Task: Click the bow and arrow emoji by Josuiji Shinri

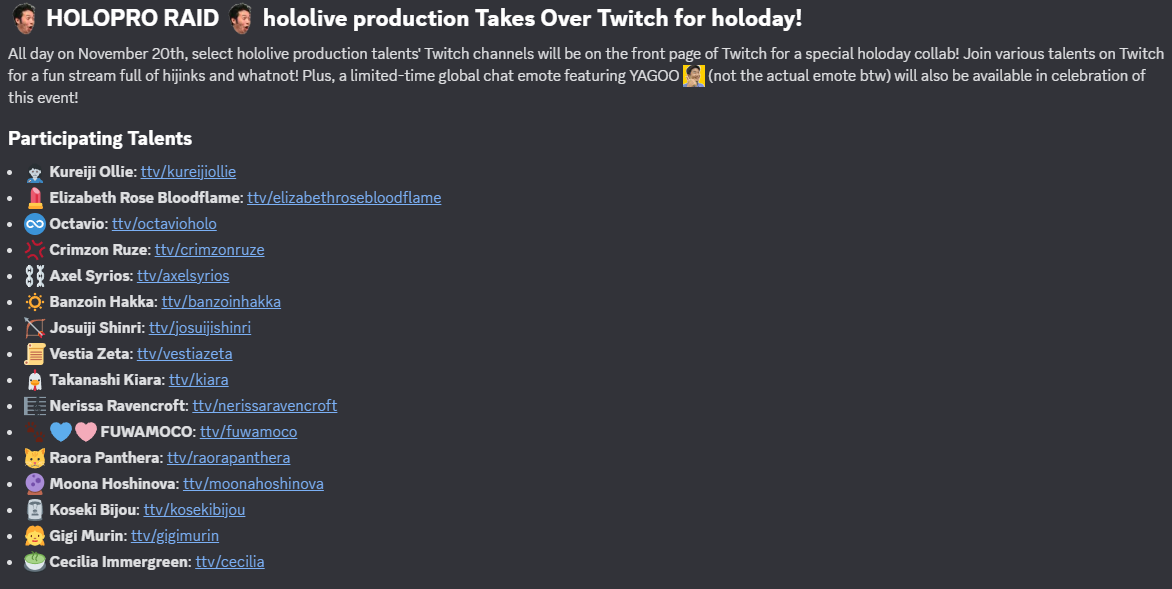Action: (x=35, y=328)
